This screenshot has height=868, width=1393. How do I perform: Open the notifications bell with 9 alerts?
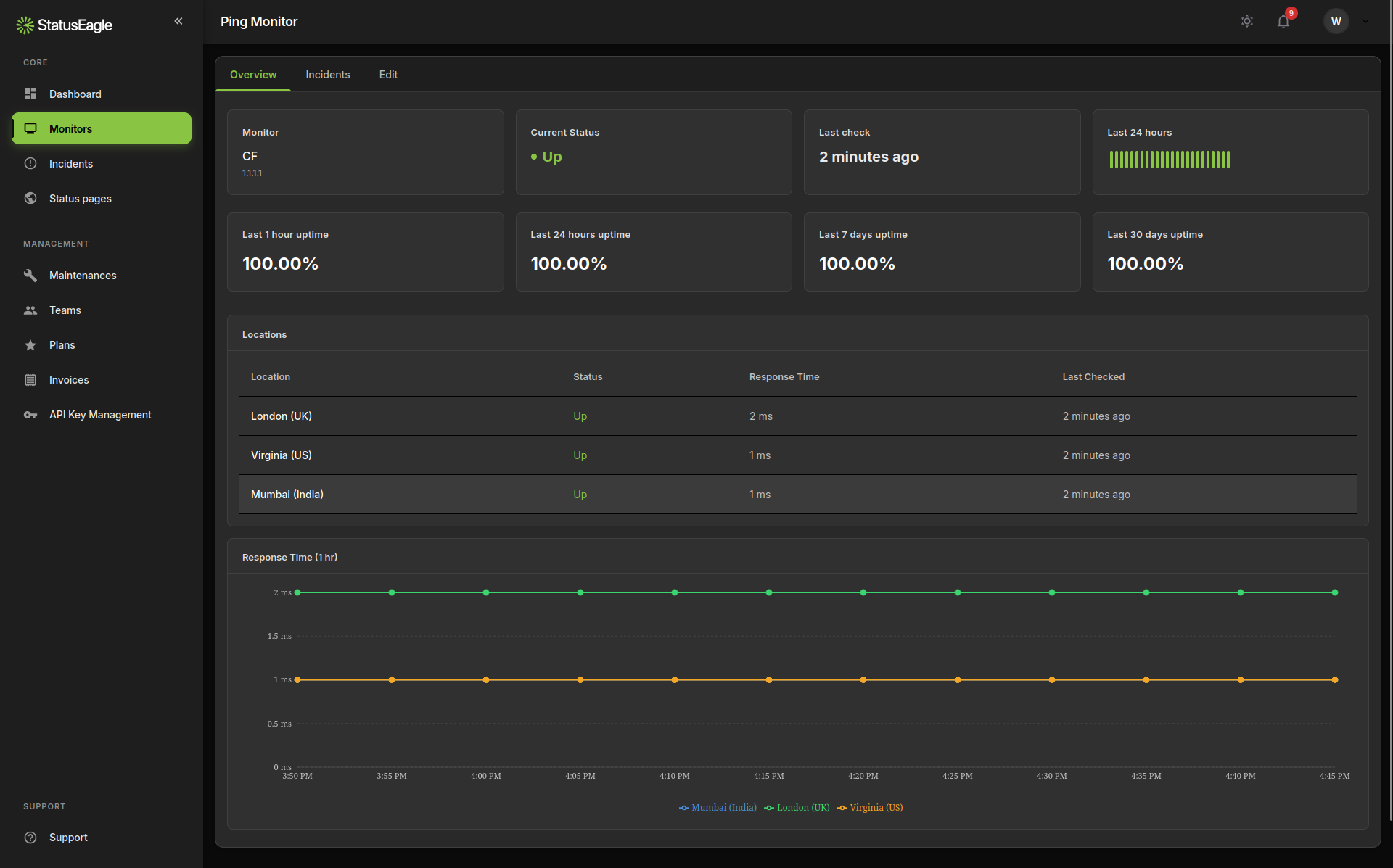[x=1283, y=21]
